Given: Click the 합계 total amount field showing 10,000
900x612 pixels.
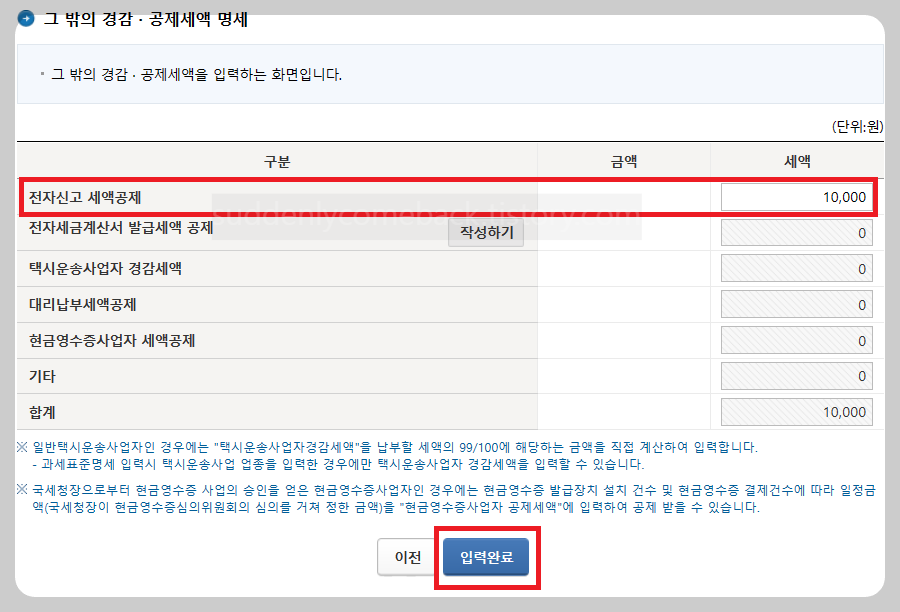Looking at the screenshot, I should pos(795,412).
